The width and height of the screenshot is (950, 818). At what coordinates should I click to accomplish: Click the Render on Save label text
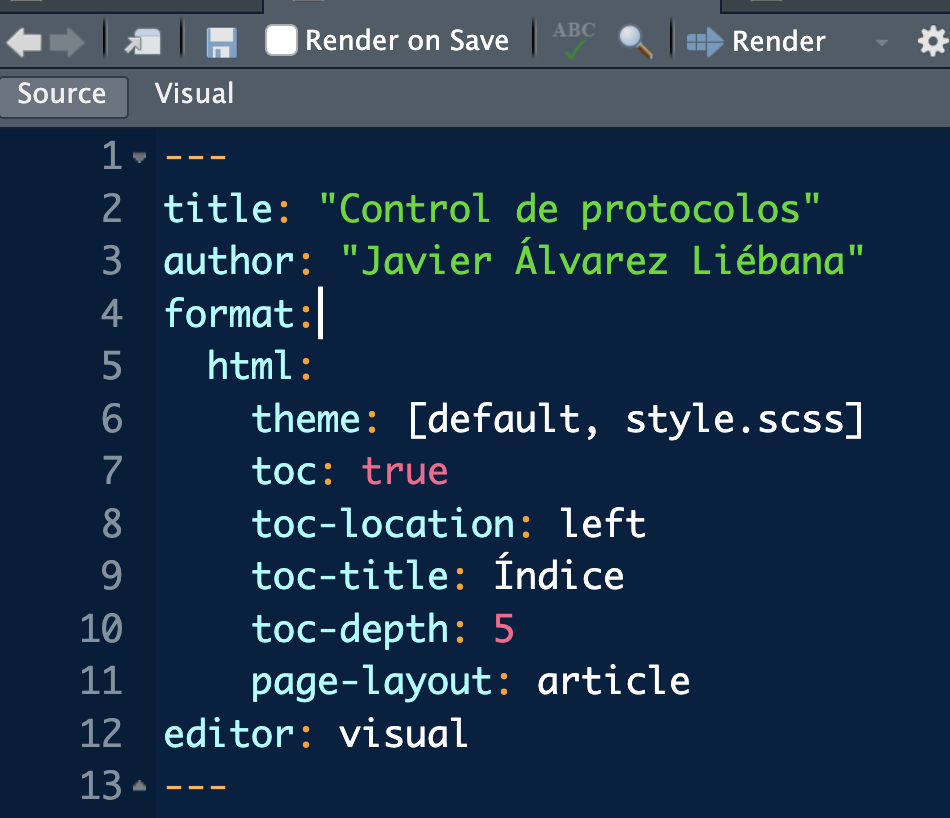pos(407,41)
